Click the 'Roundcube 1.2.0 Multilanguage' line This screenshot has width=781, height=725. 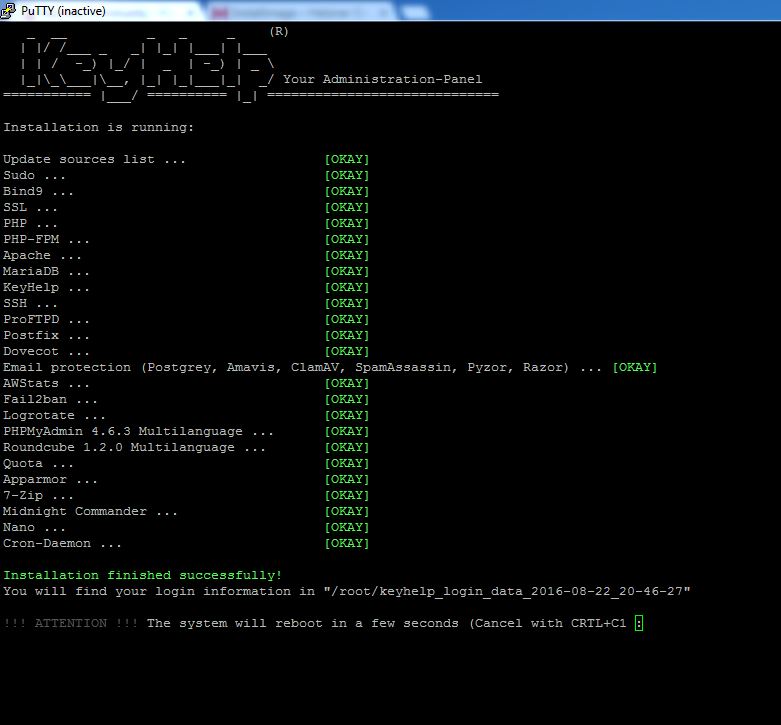tap(134, 447)
